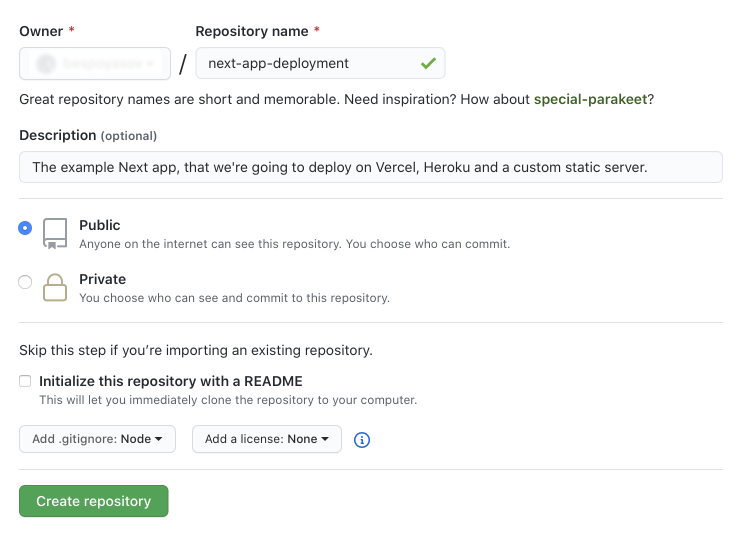Screen dimensions: 747x540
Task: Click the Initialize this repository with a README label
Action: 171,381
